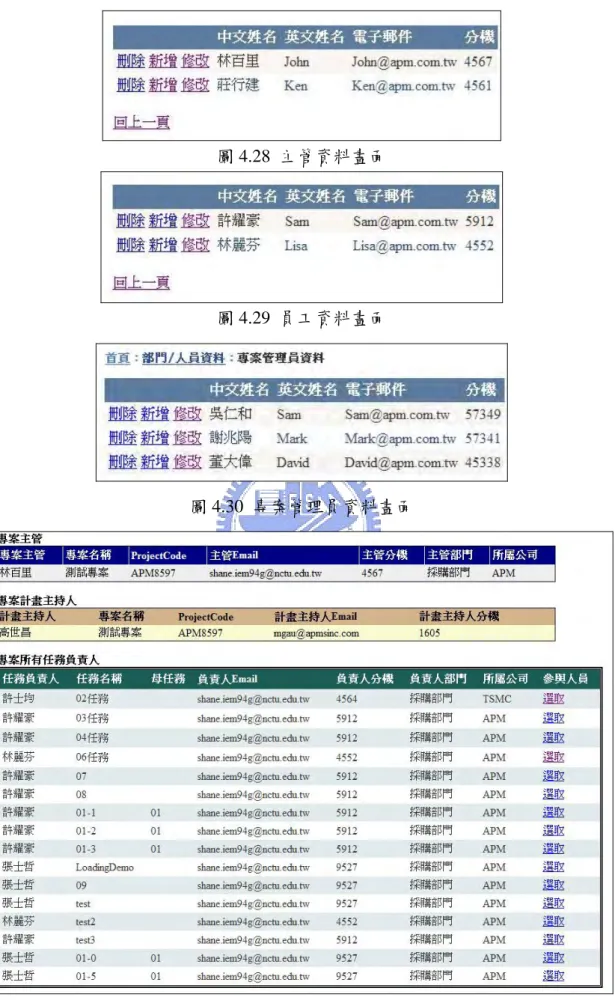The image size is (615, 1000).
Task: Click the David@apm.com.tw email cell
Action: coord(401,462)
